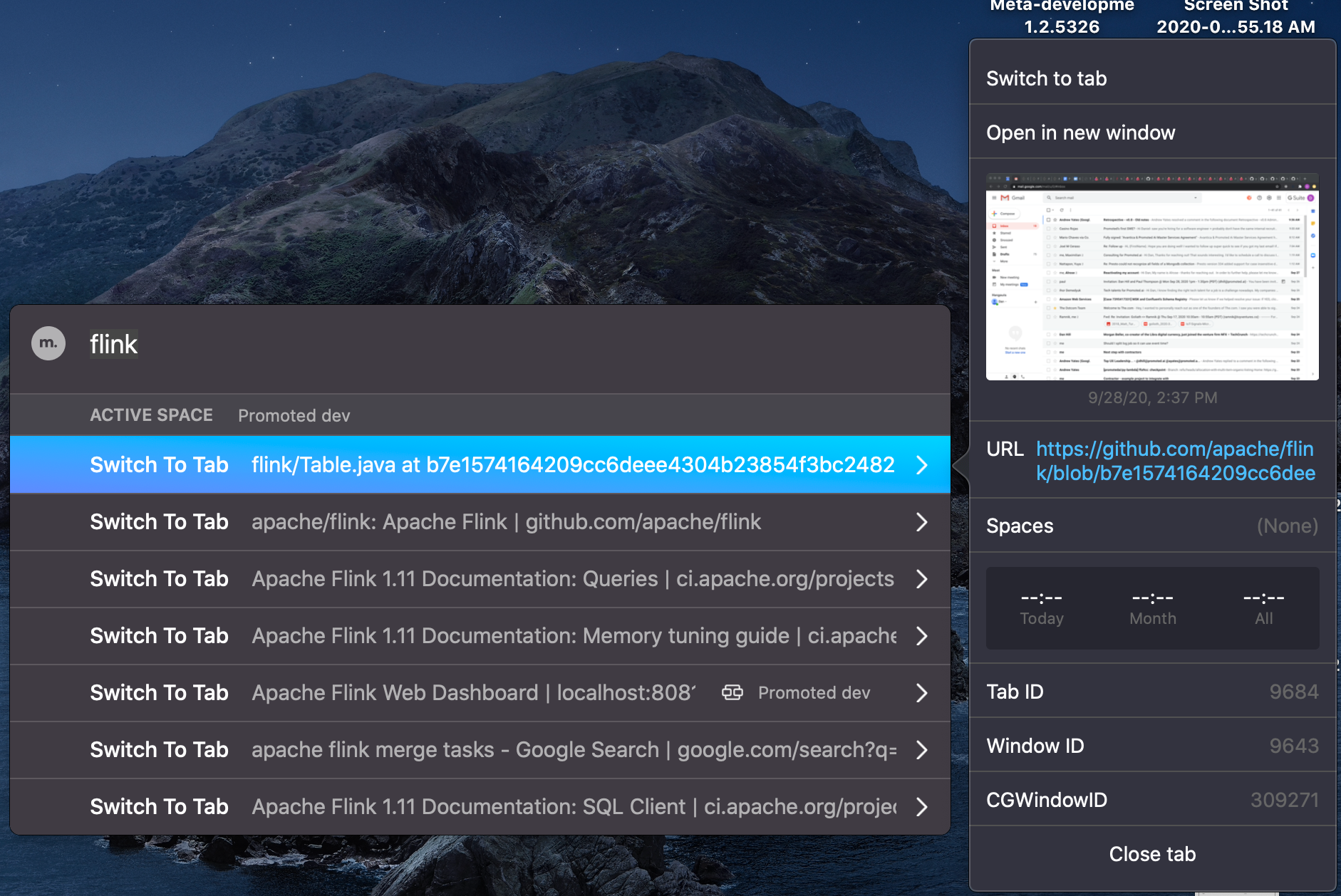Click the 'Meta-developme 1.2.5326' desktop item label
Viewport: 1341px width, 896px height.
pos(1062,16)
